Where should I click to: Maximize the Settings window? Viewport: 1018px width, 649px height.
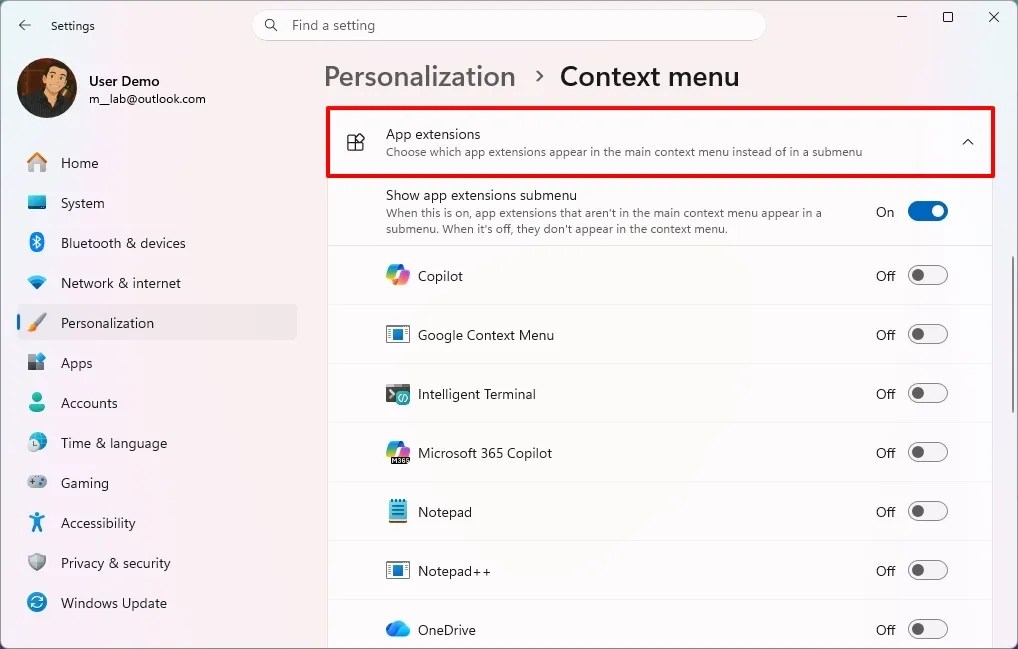point(948,17)
